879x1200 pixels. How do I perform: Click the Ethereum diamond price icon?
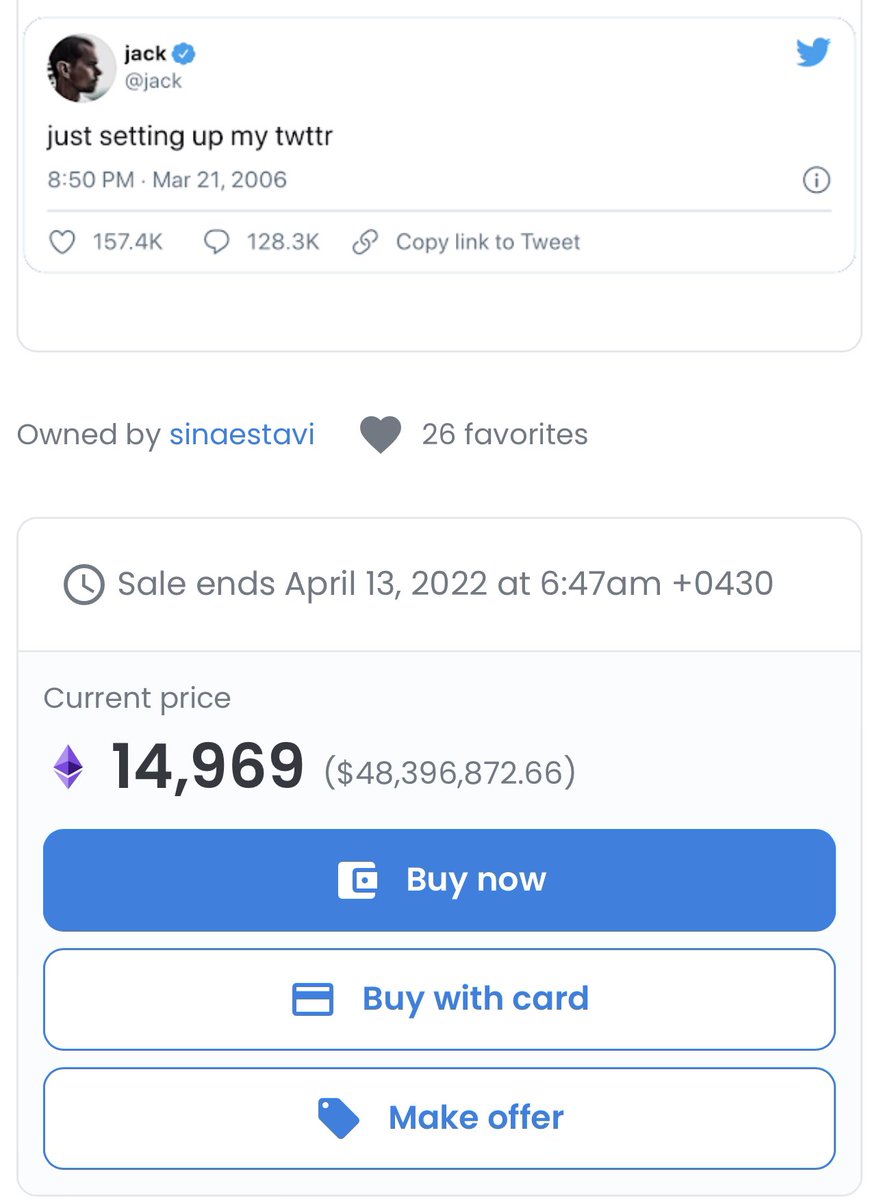(69, 767)
